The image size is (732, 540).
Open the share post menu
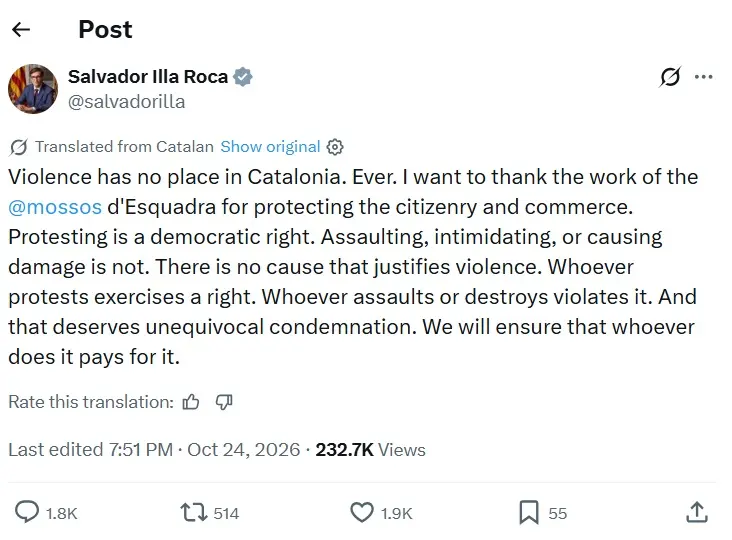tap(697, 512)
